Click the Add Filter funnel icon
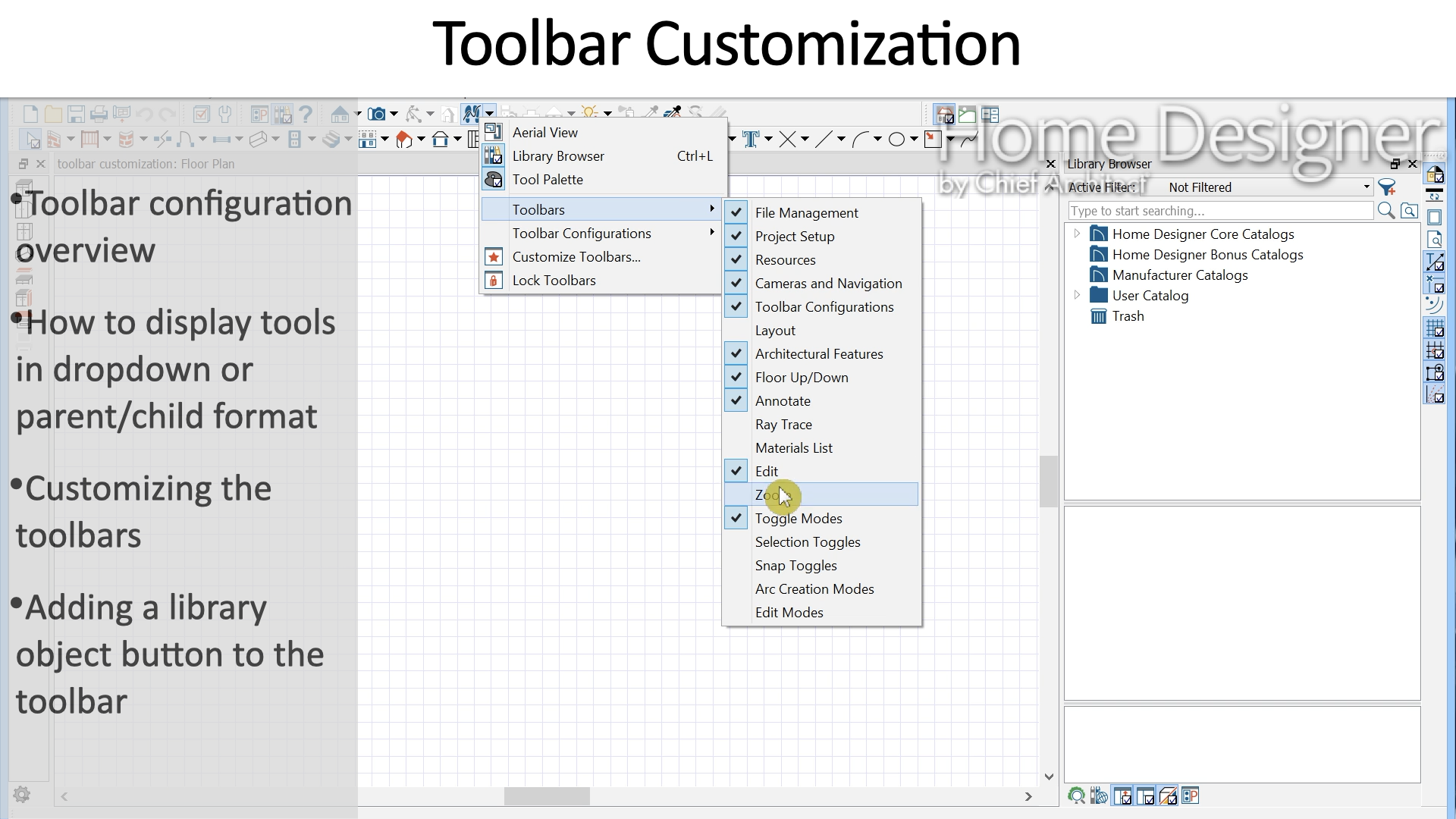Image resolution: width=1456 pixels, height=819 pixels. pos(1387,187)
